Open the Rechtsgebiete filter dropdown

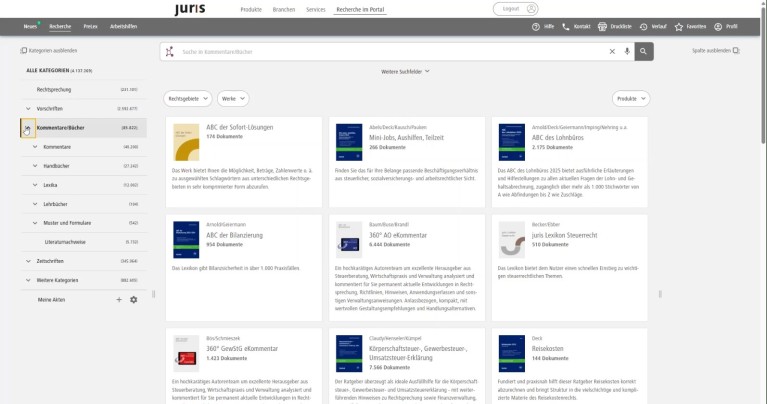pyautogui.click(x=189, y=99)
